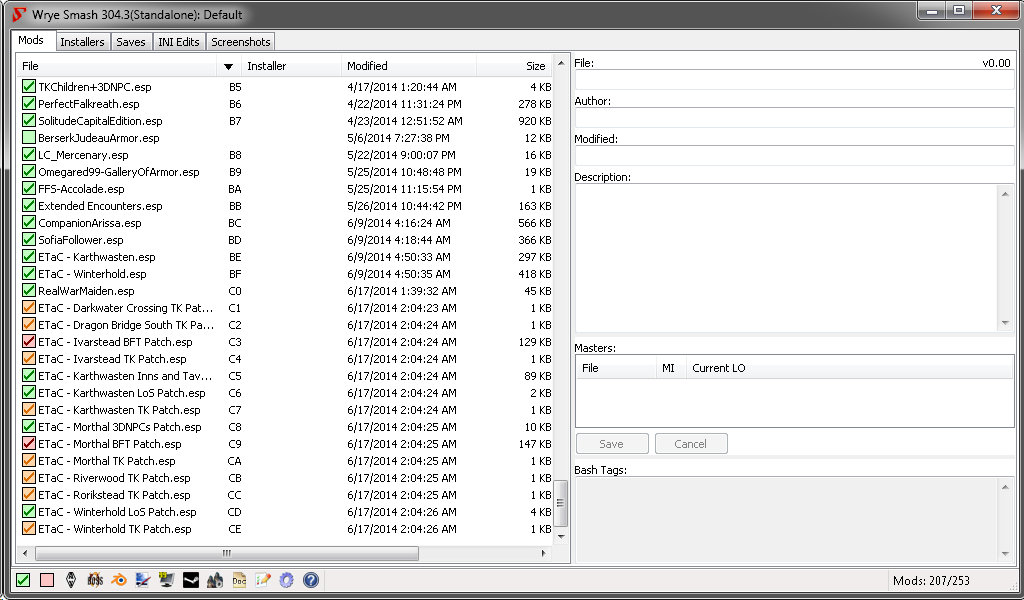Viewport: 1024px width, 600px height.
Task: Open the INI Edits tab
Action: tap(179, 42)
